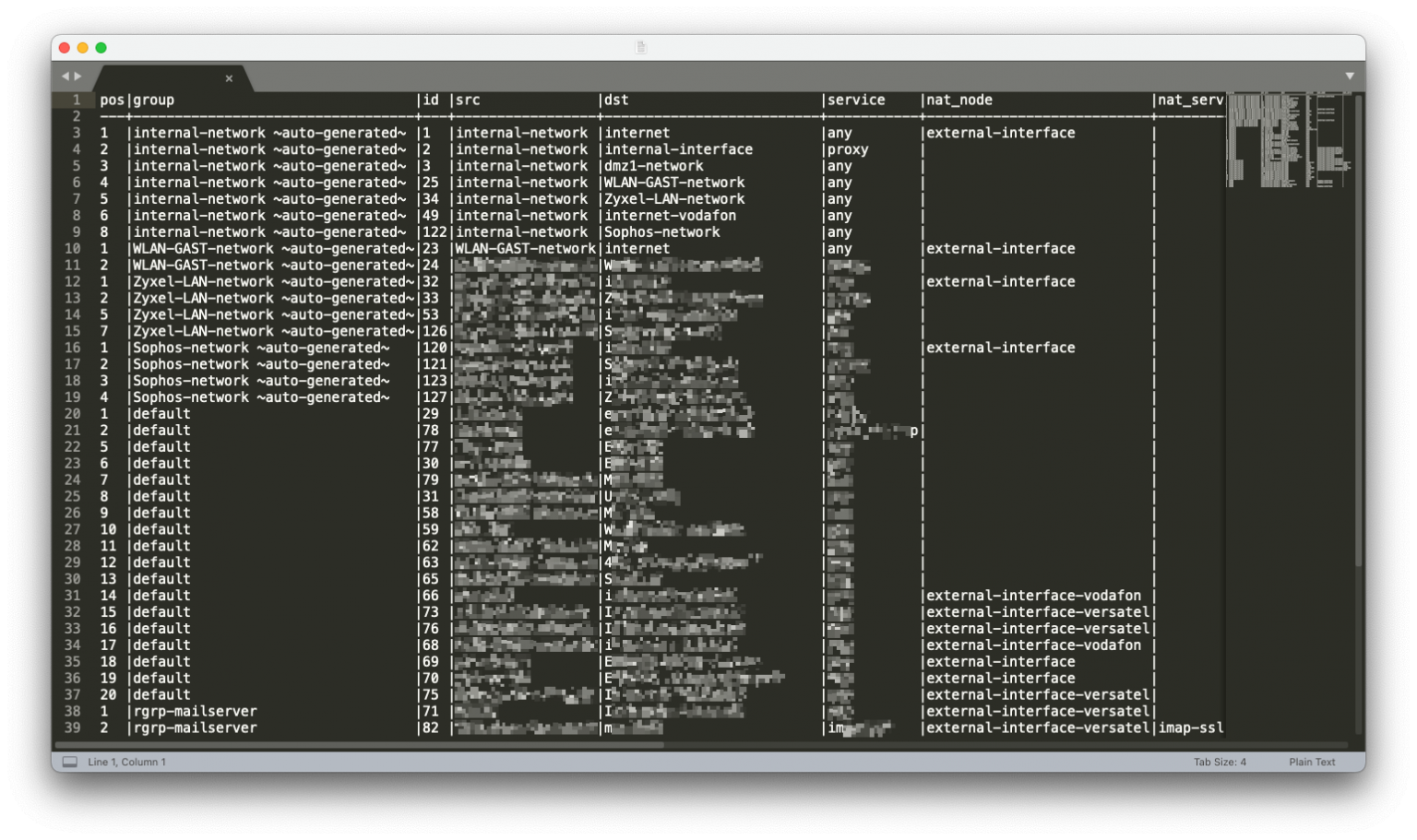Click 'external-interface-versatel' on line 32
Screen dimensions: 1417x840
pos(1038,612)
